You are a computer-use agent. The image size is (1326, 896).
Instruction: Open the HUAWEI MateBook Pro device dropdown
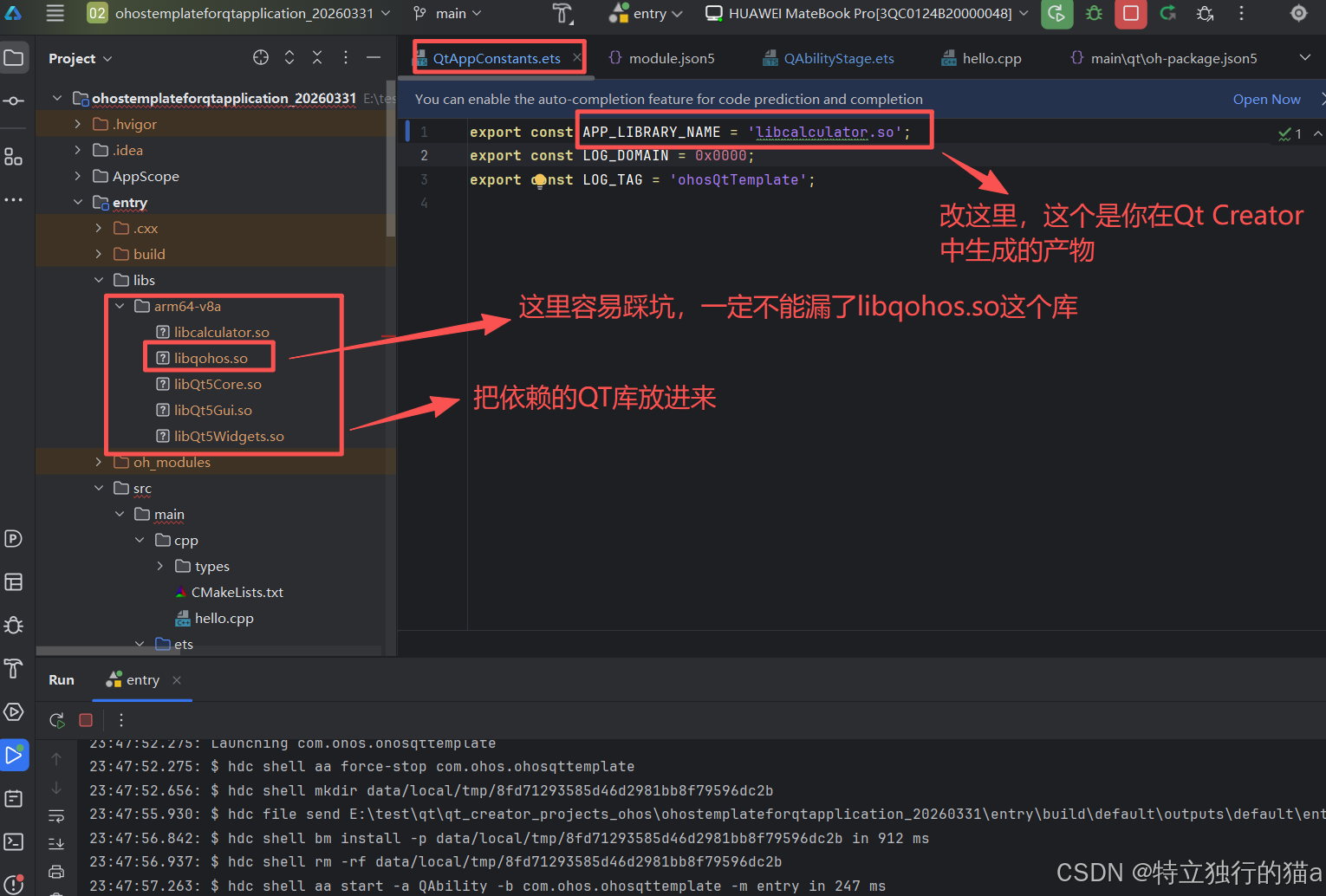point(868,13)
